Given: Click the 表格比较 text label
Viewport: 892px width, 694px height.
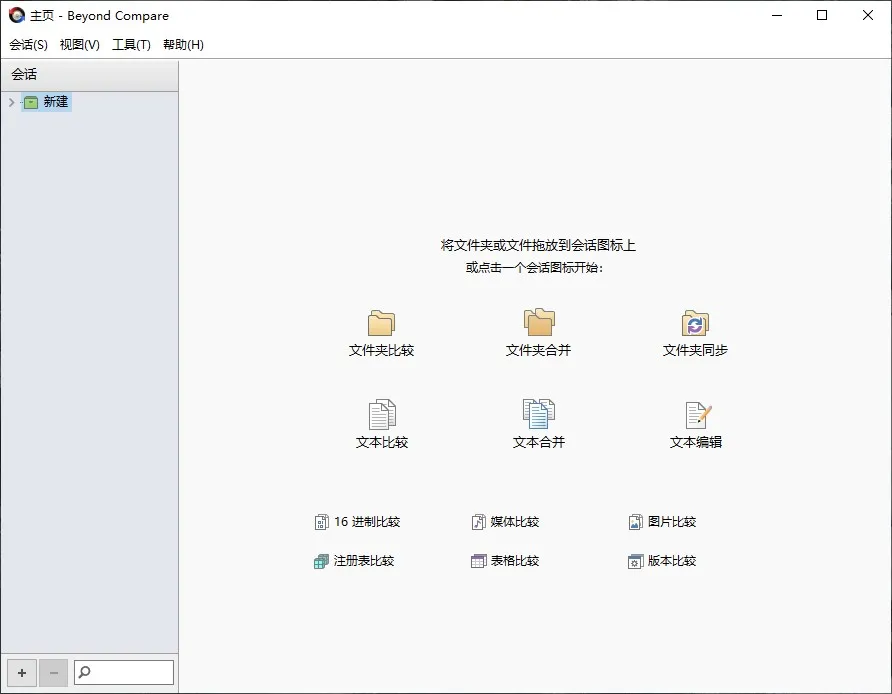Looking at the screenshot, I should [x=515, y=561].
